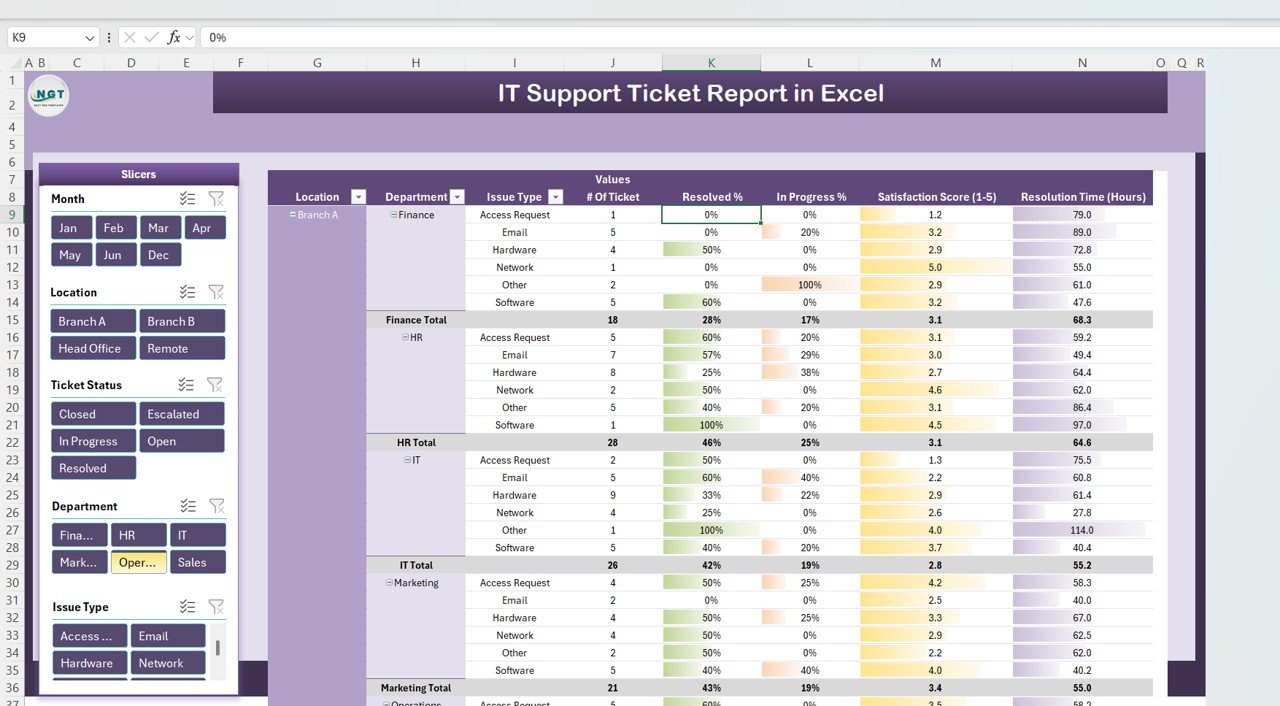Viewport: 1280px width, 706px height.
Task: Clear the filter on the Month slicer
Action: click(216, 199)
